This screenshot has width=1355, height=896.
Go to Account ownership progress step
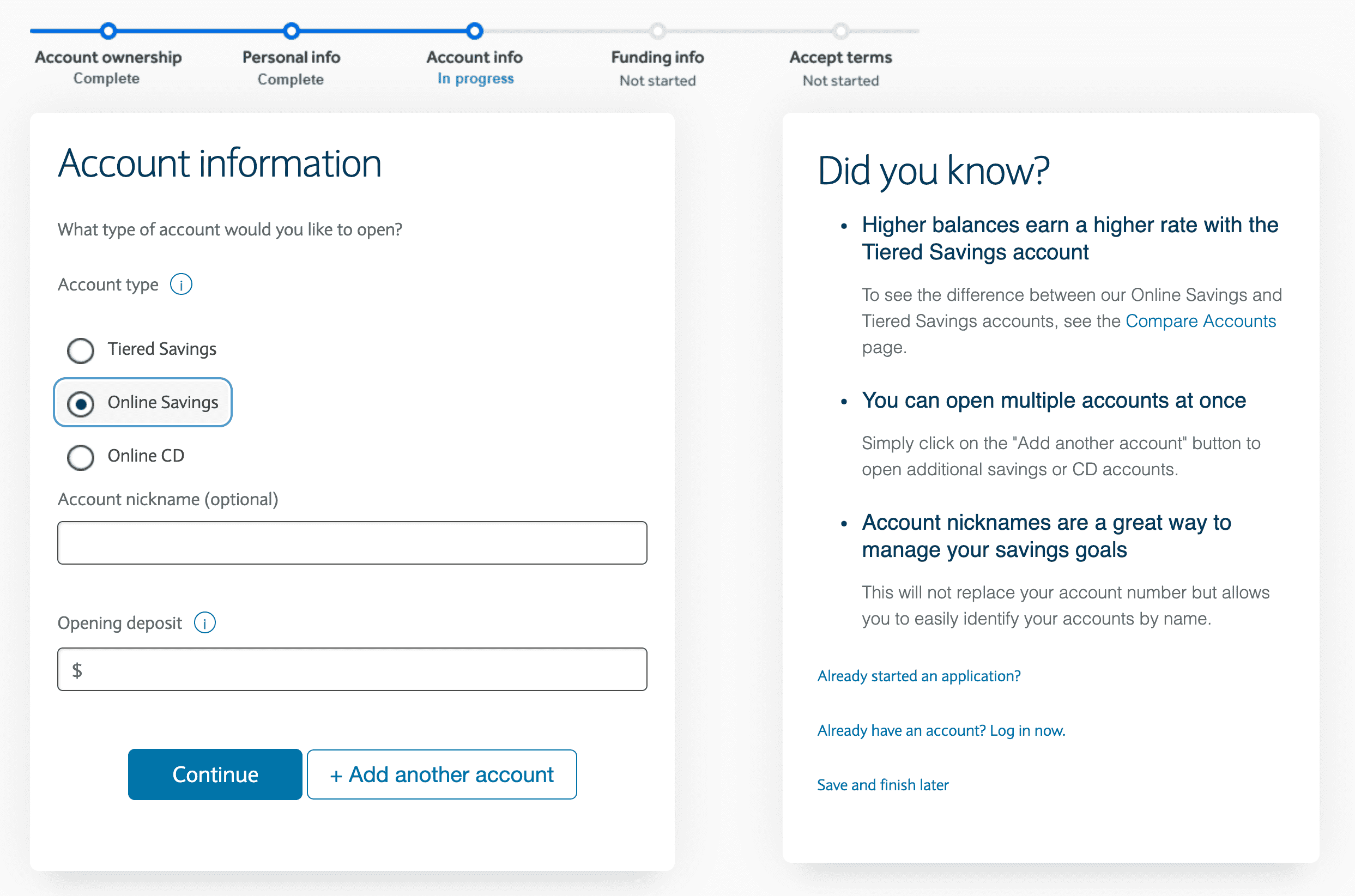(108, 31)
